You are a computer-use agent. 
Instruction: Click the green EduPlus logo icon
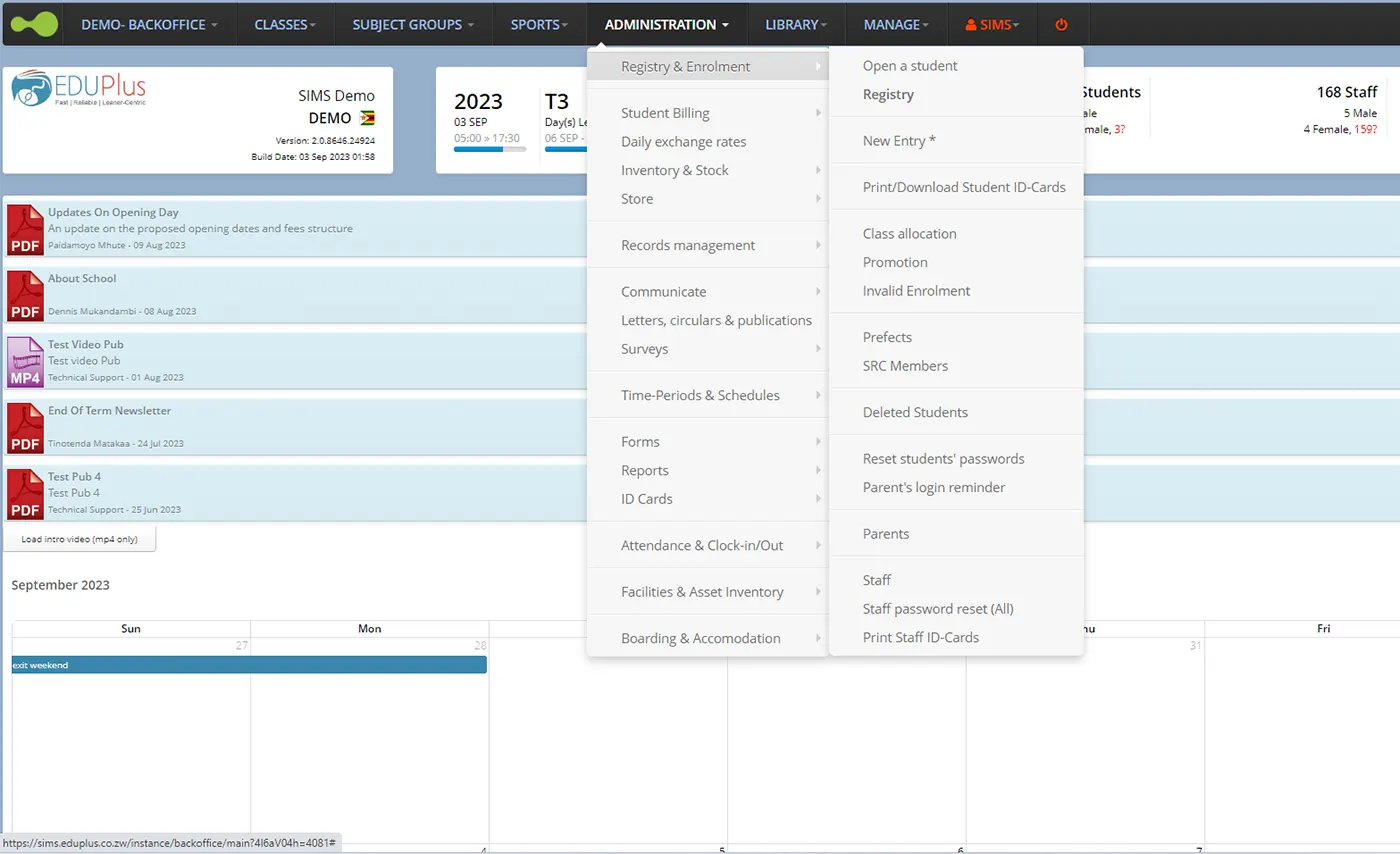tap(34, 24)
